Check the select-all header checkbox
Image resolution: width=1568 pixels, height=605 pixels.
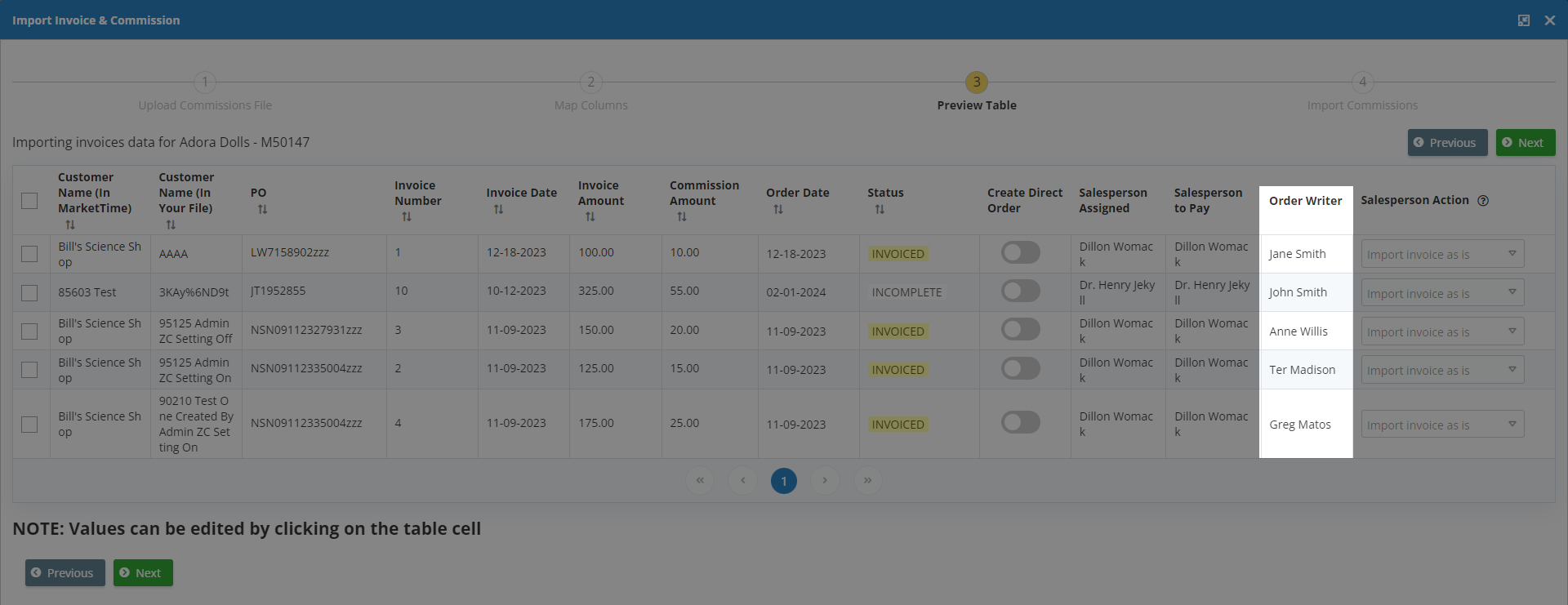[29, 201]
